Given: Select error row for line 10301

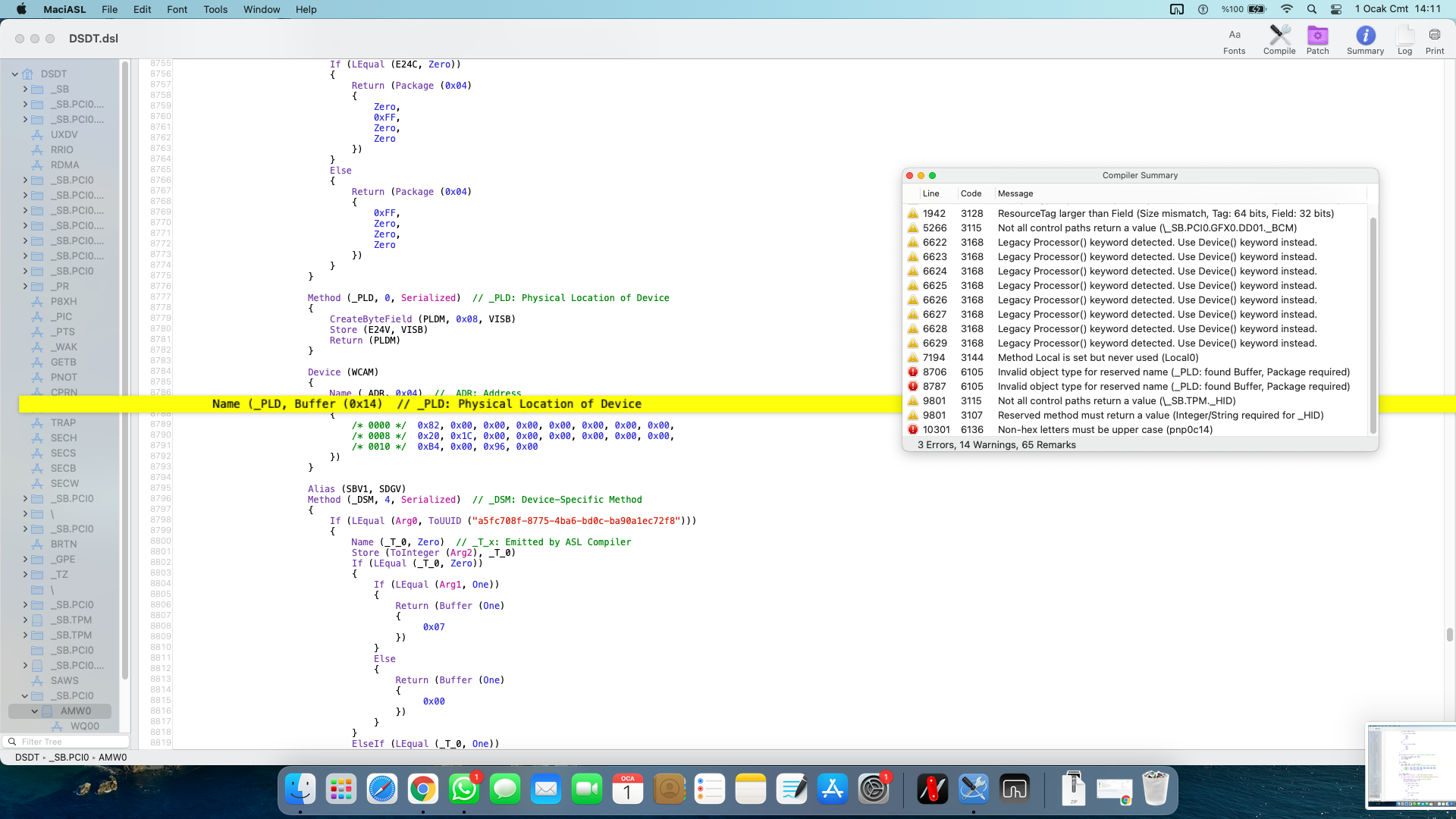Looking at the screenshot, I should 1136,429.
